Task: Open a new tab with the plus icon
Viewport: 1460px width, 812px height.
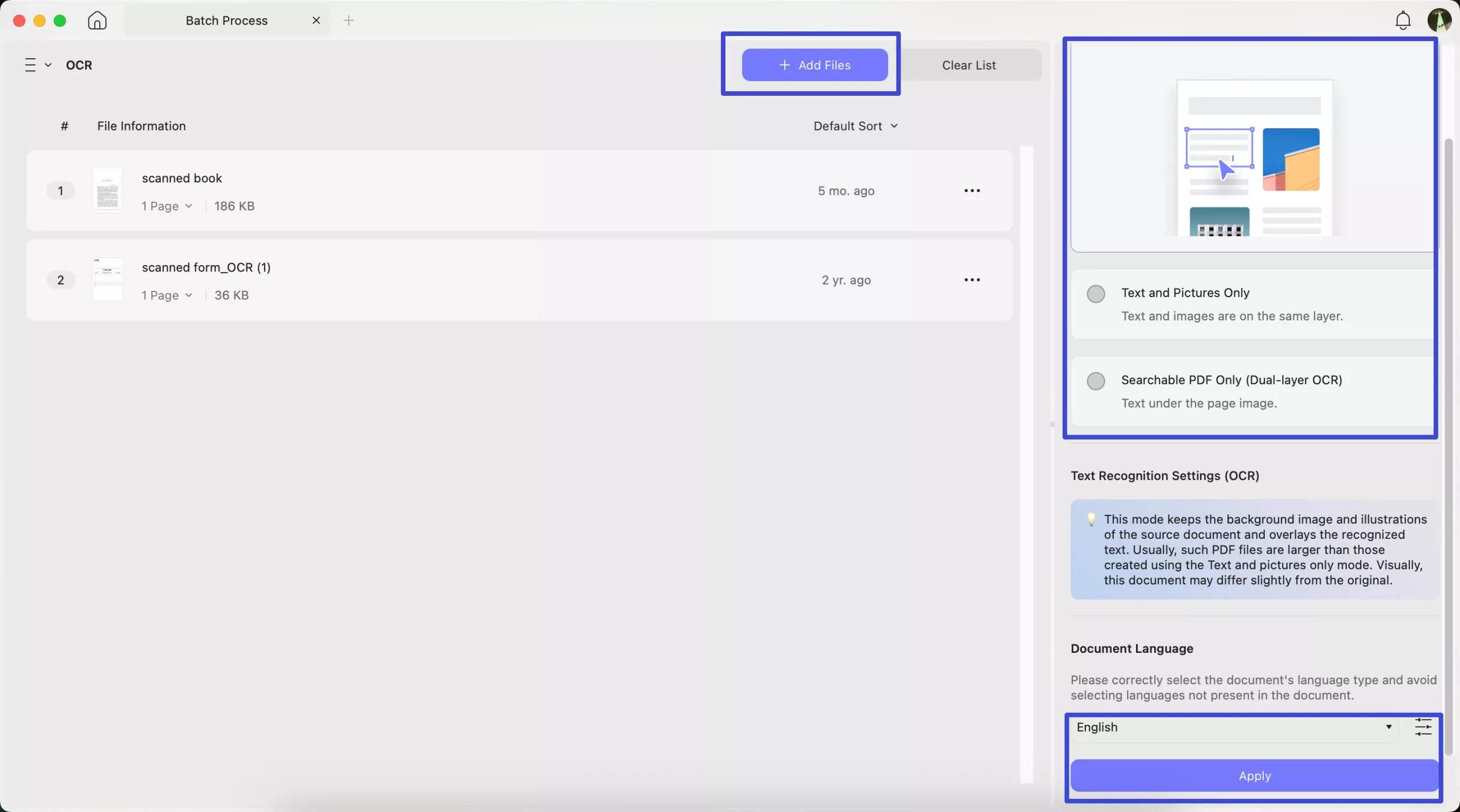Action: (x=350, y=20)
